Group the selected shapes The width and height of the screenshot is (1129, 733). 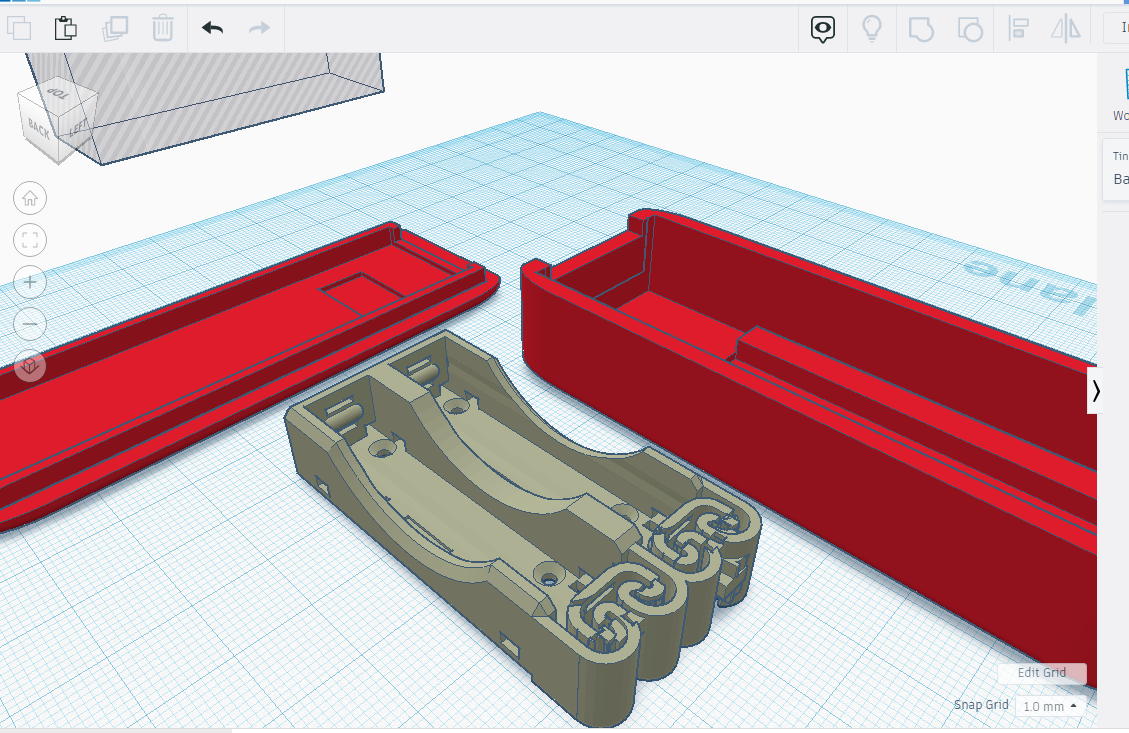click(921, 27)
